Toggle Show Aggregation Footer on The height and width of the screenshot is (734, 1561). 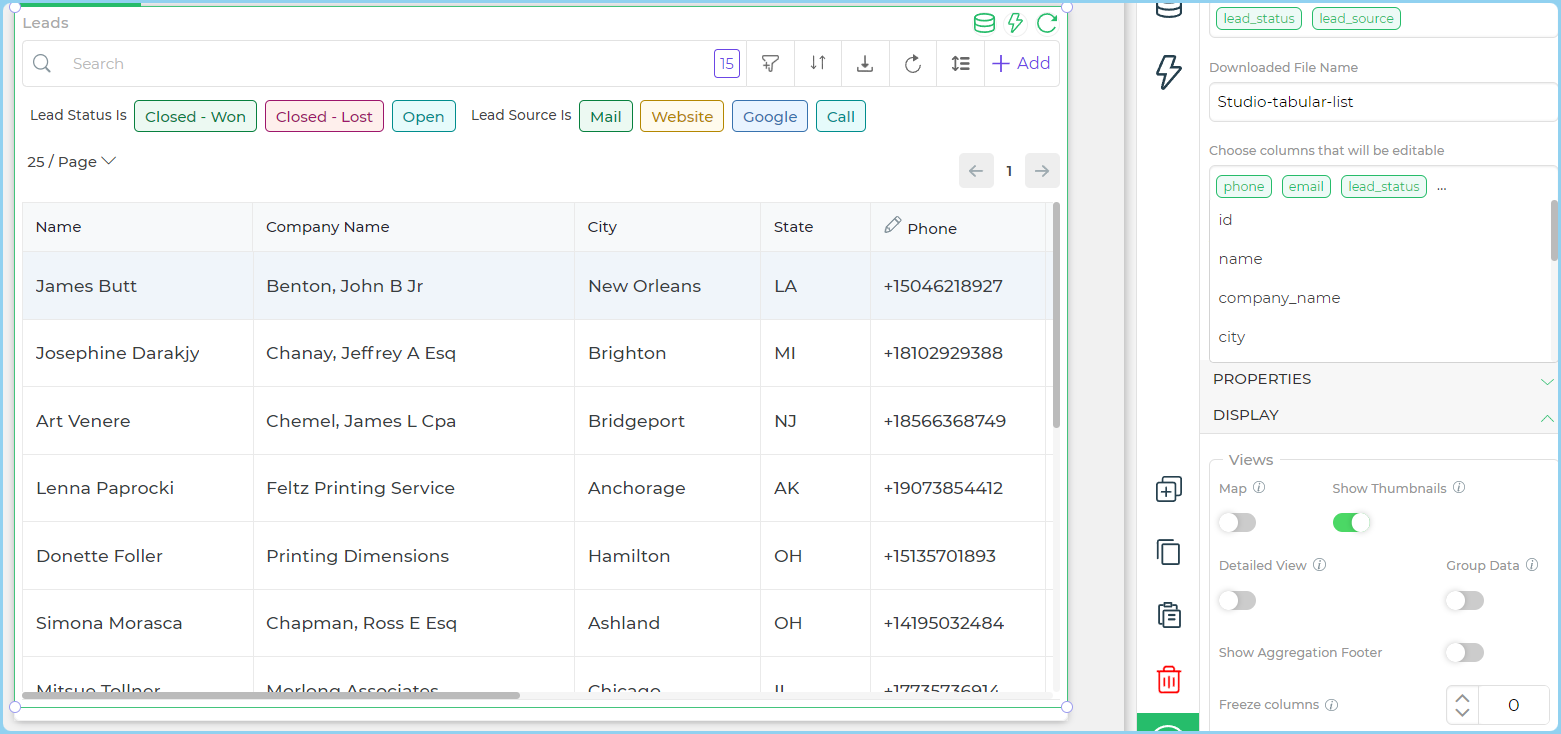point(1464,652)
